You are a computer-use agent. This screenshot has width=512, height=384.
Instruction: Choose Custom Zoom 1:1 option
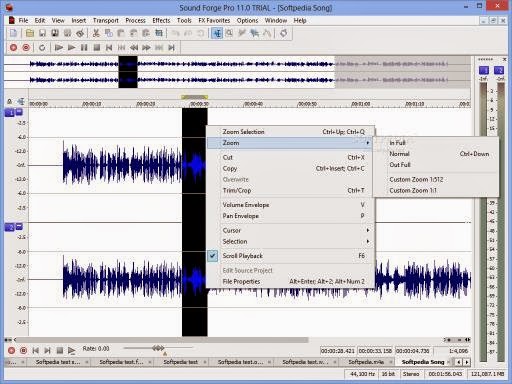click(x=413, y=191)
